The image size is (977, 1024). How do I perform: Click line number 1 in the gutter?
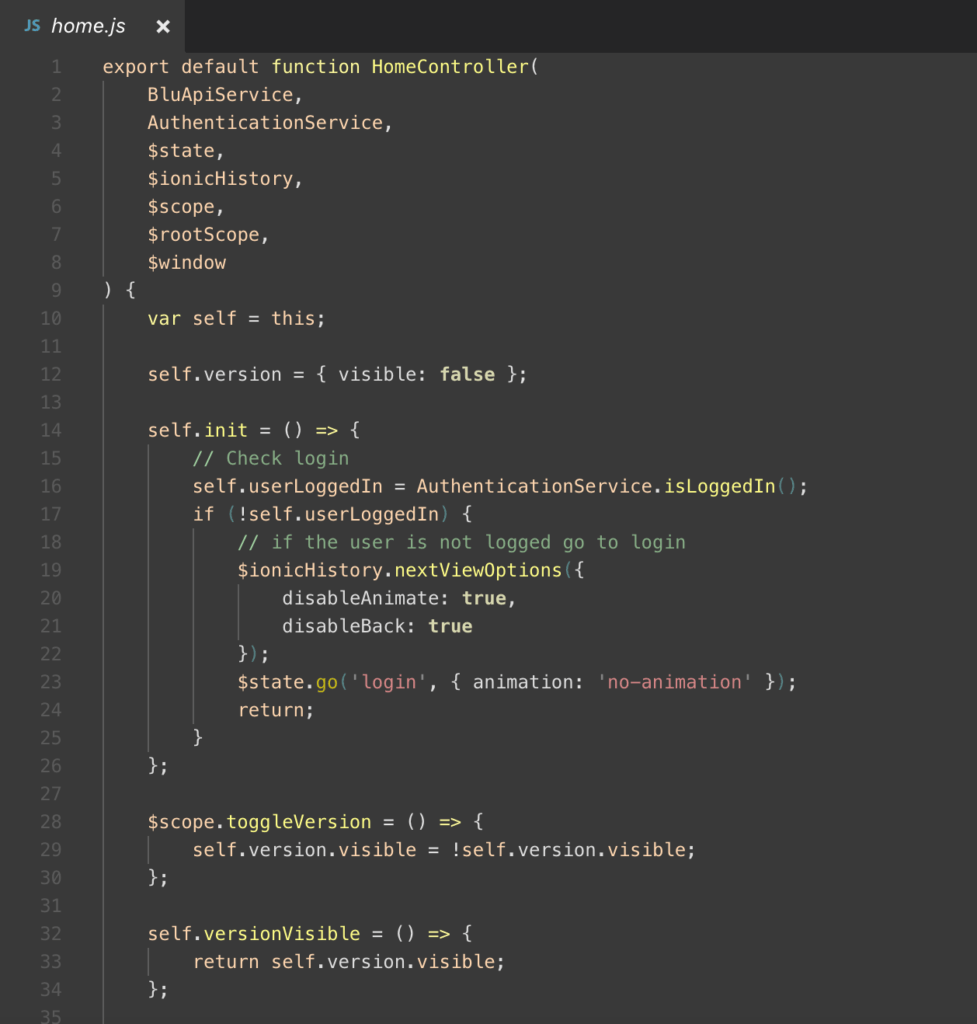56,67
